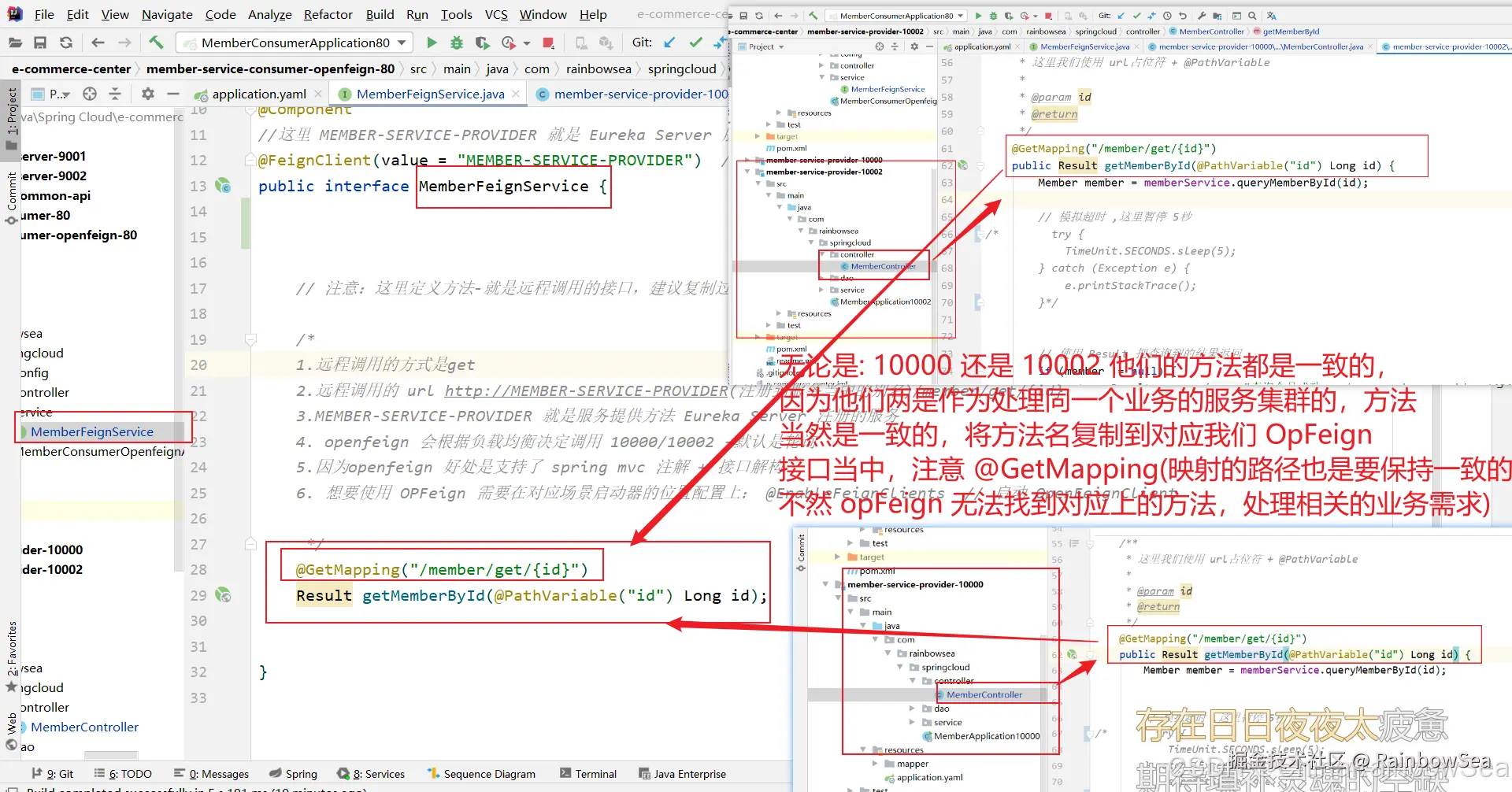
Task: Start debugging with the green bug icon
Action: (x=457, y=43)
